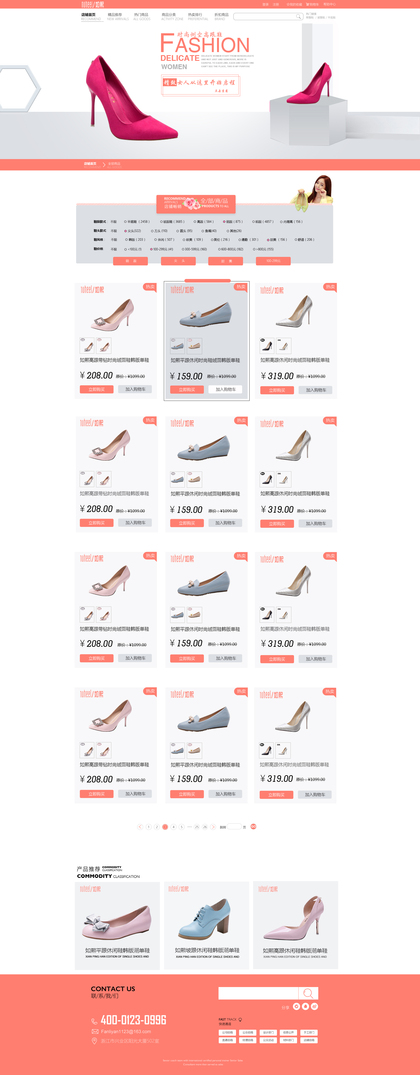Click the buy now button under ¥208.00 first product

[97, 389]
